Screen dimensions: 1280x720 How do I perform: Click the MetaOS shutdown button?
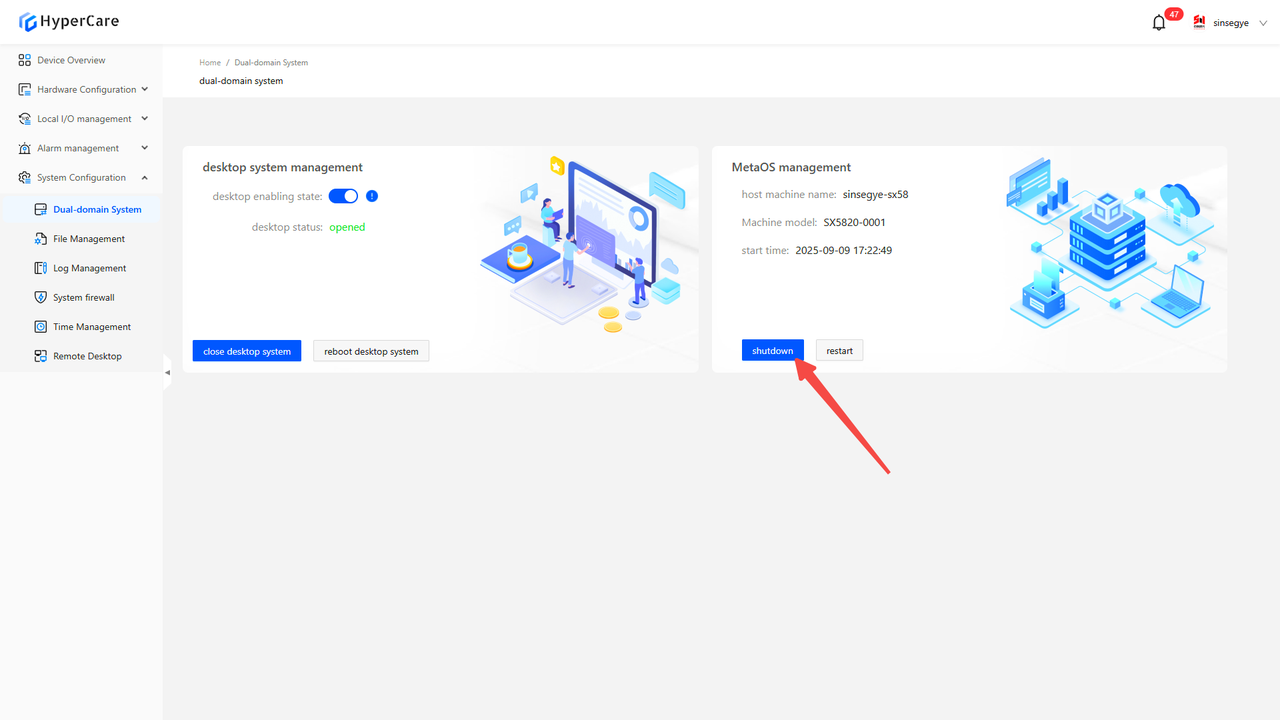(773, 350)
